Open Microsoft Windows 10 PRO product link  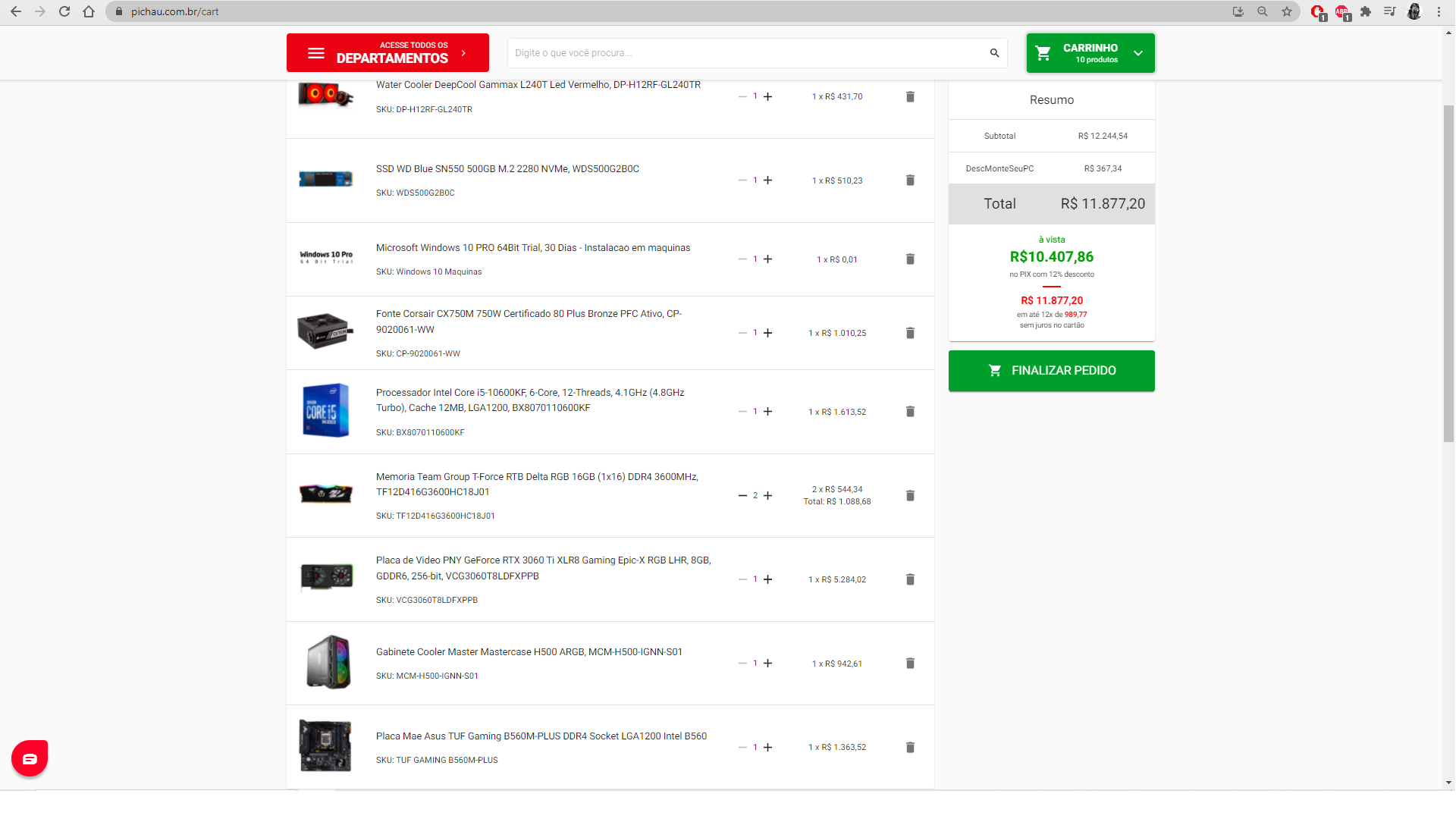coord(533,248)
